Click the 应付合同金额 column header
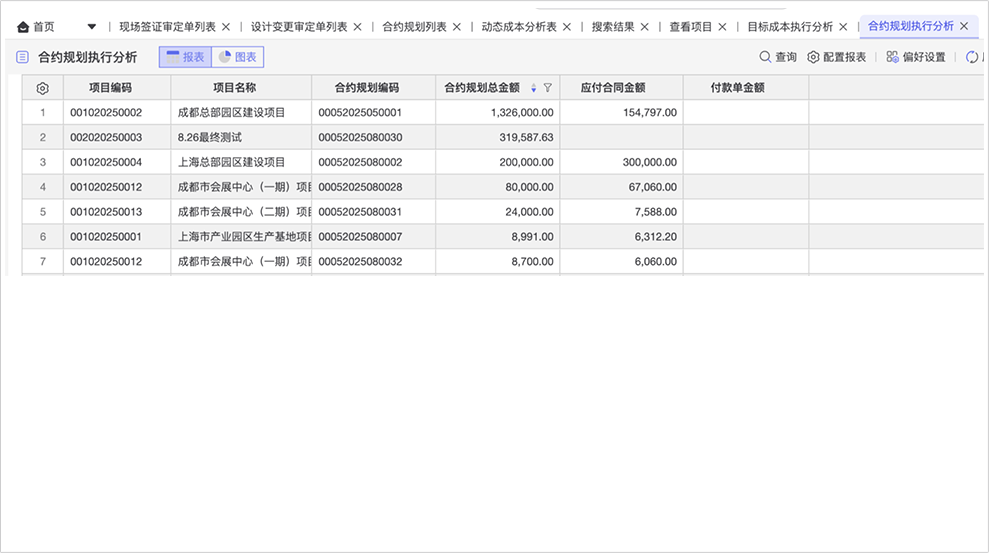The width and height of the screenshot is (989, 553). point(620,88)
